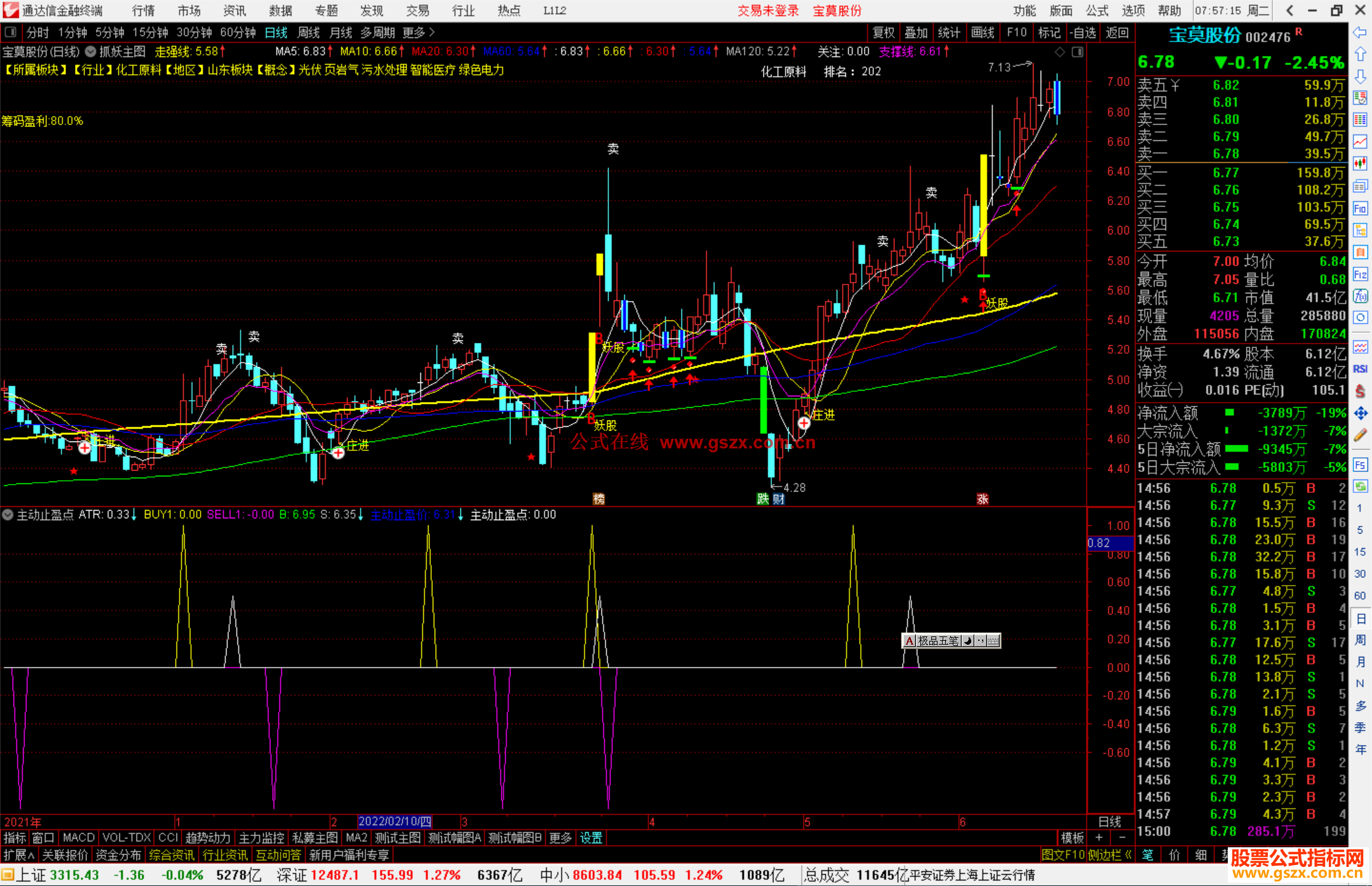1372x886 pixels.
Task: Click the up arrow sidebar icon
Action: (1360, 54)
